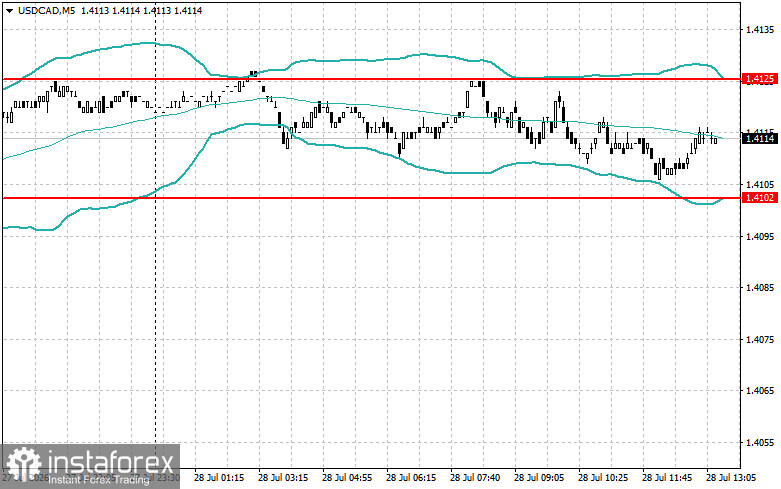The image size is (781, 489).
Task: Click the 28 Jul 07:40 time label
Action: pyautogui.click(x=475, y=478)
